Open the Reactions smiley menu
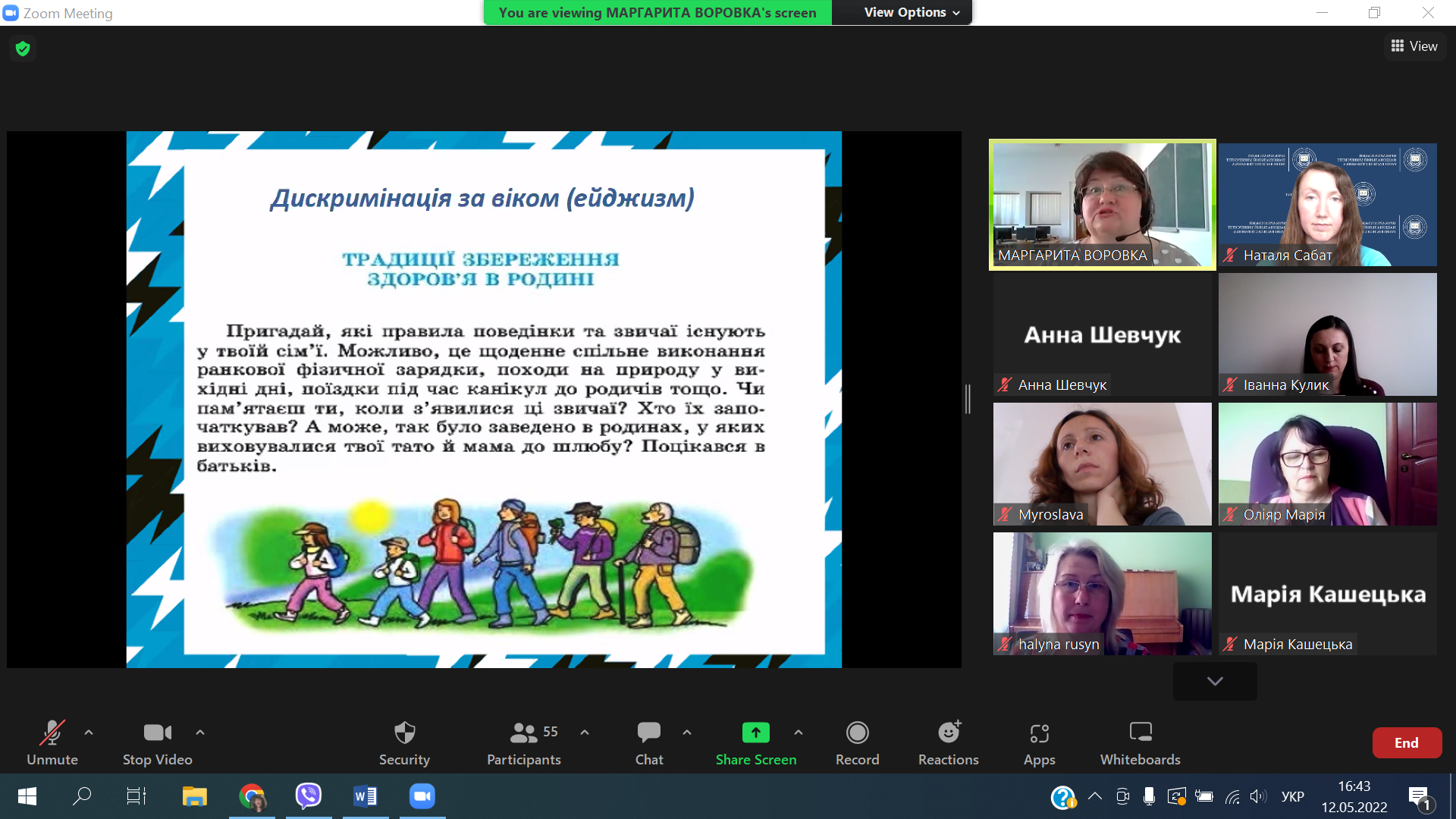Viewport: 1456px width, 819px height. tap(948, 733)
